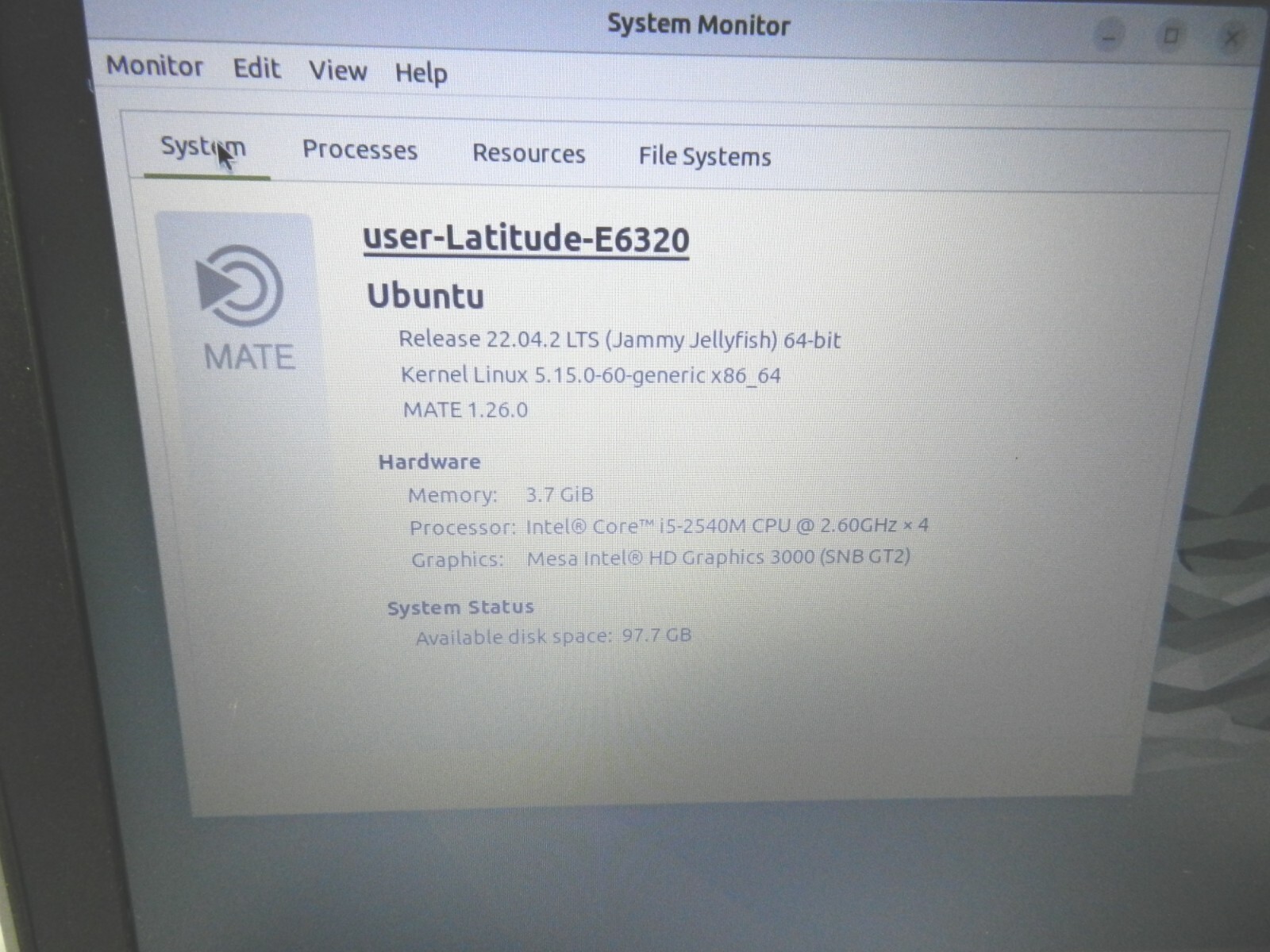Open the Help menu

[x=421, y=73]
